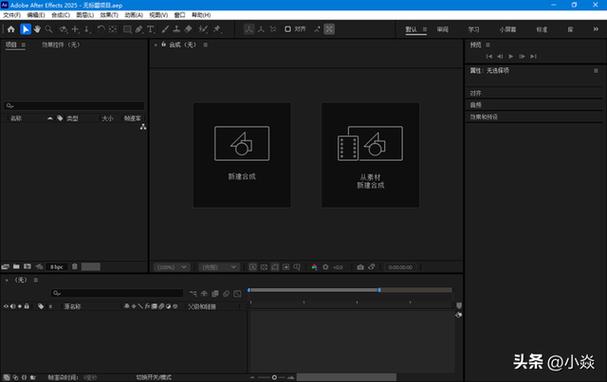Toggle motion blur switch in timeline
This screenshot has height=382, width=607.
(226, 294)
